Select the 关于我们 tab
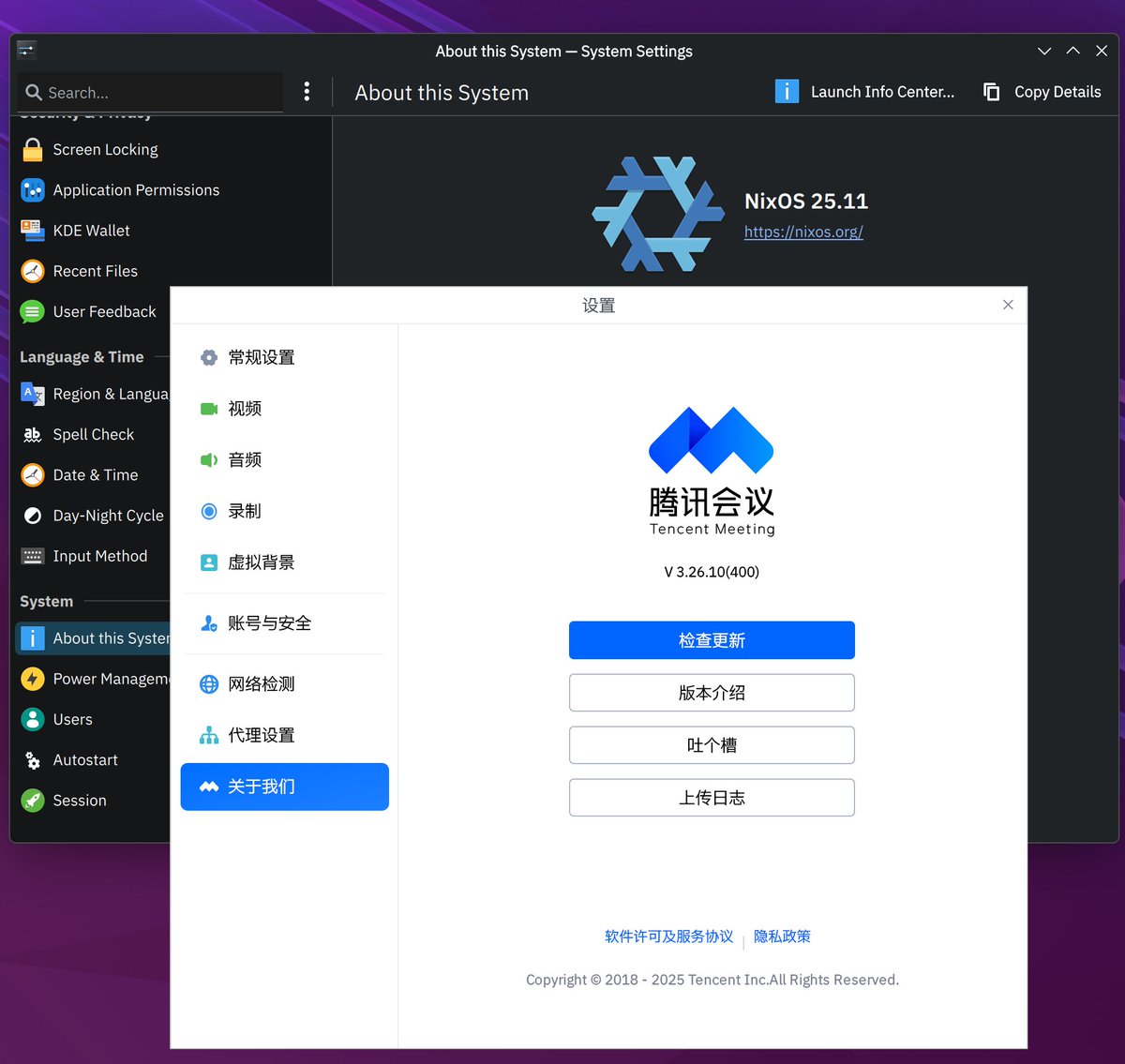This screenshot has width=1125, height=1064. click(285, 787)
